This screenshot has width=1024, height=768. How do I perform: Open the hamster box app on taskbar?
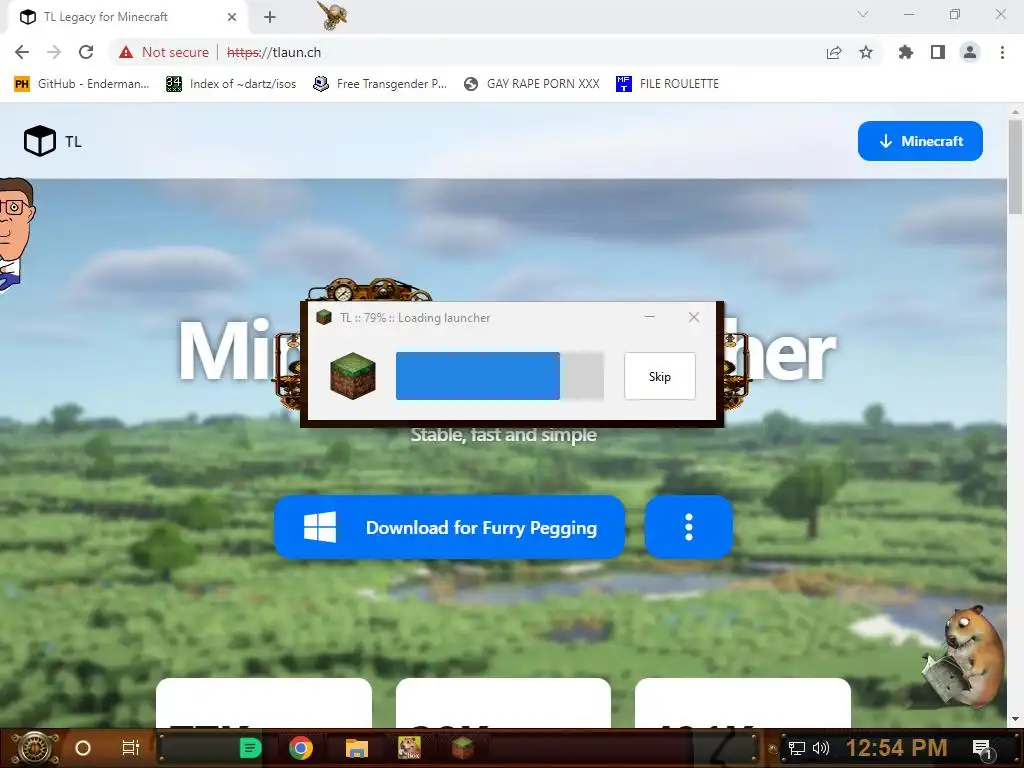pyautogui.click(x=409, y=748)
